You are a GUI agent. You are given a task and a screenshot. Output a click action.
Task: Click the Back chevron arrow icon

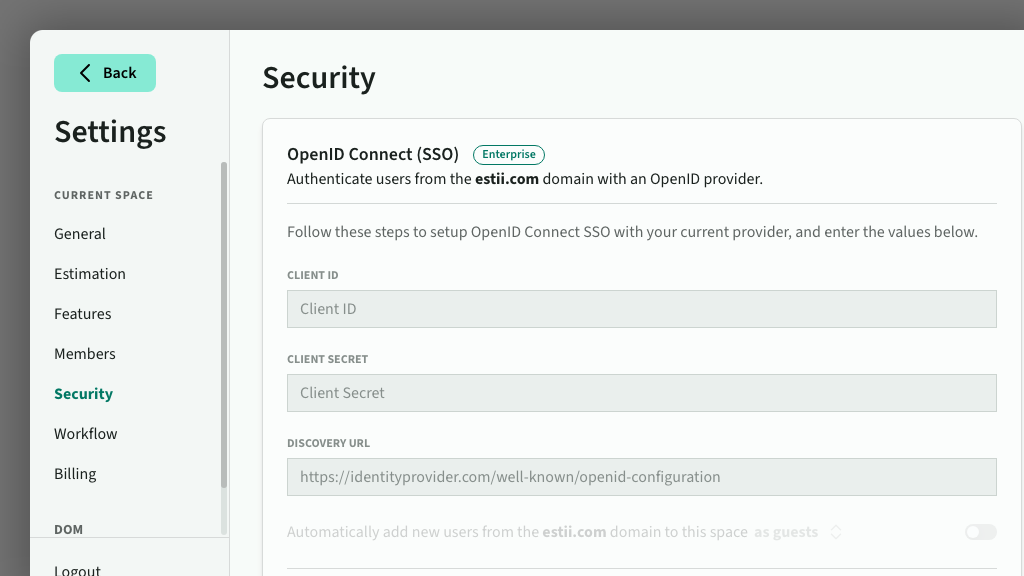[x=85, y=73]
